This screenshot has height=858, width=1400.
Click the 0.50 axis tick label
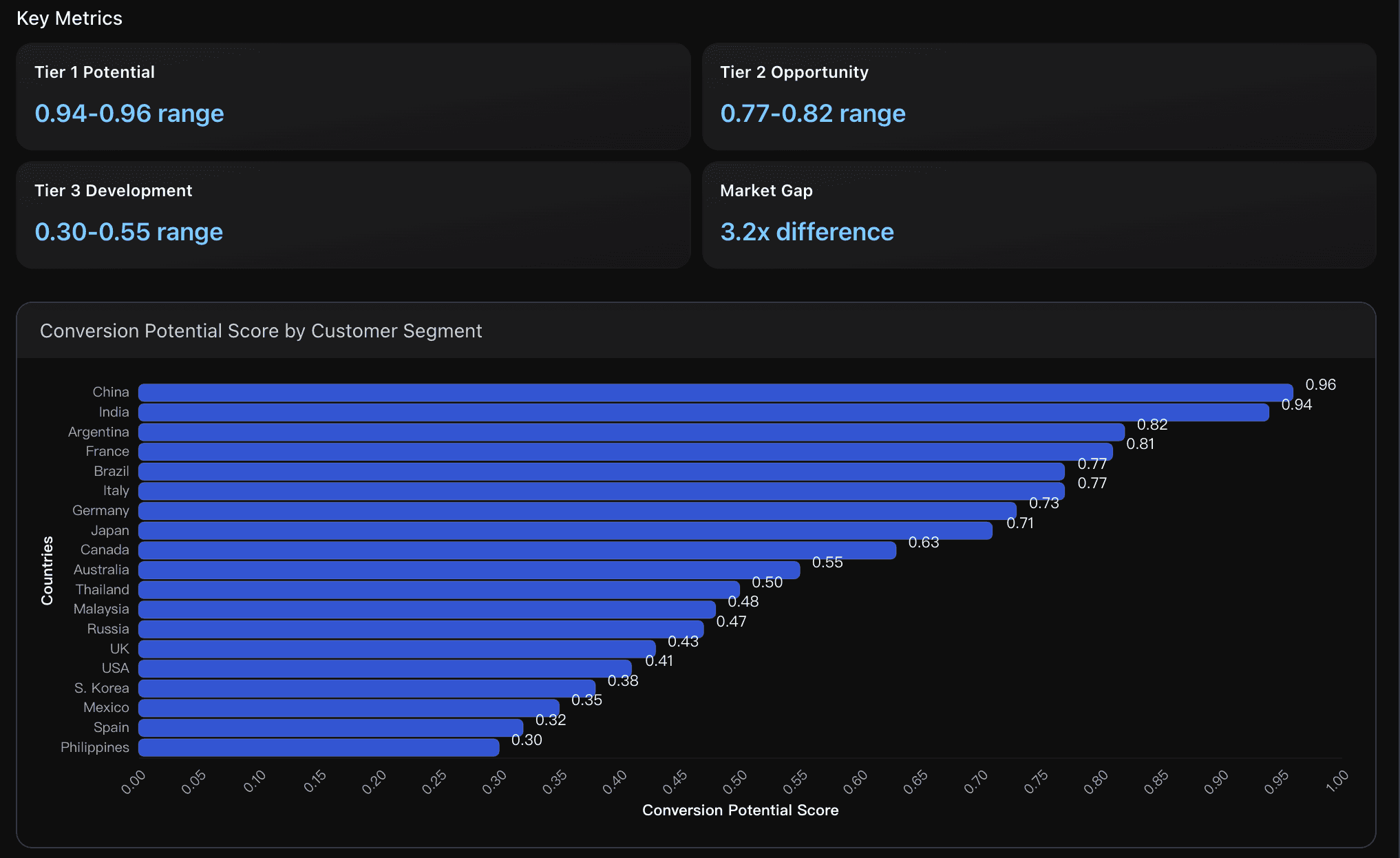click(735, 779)
